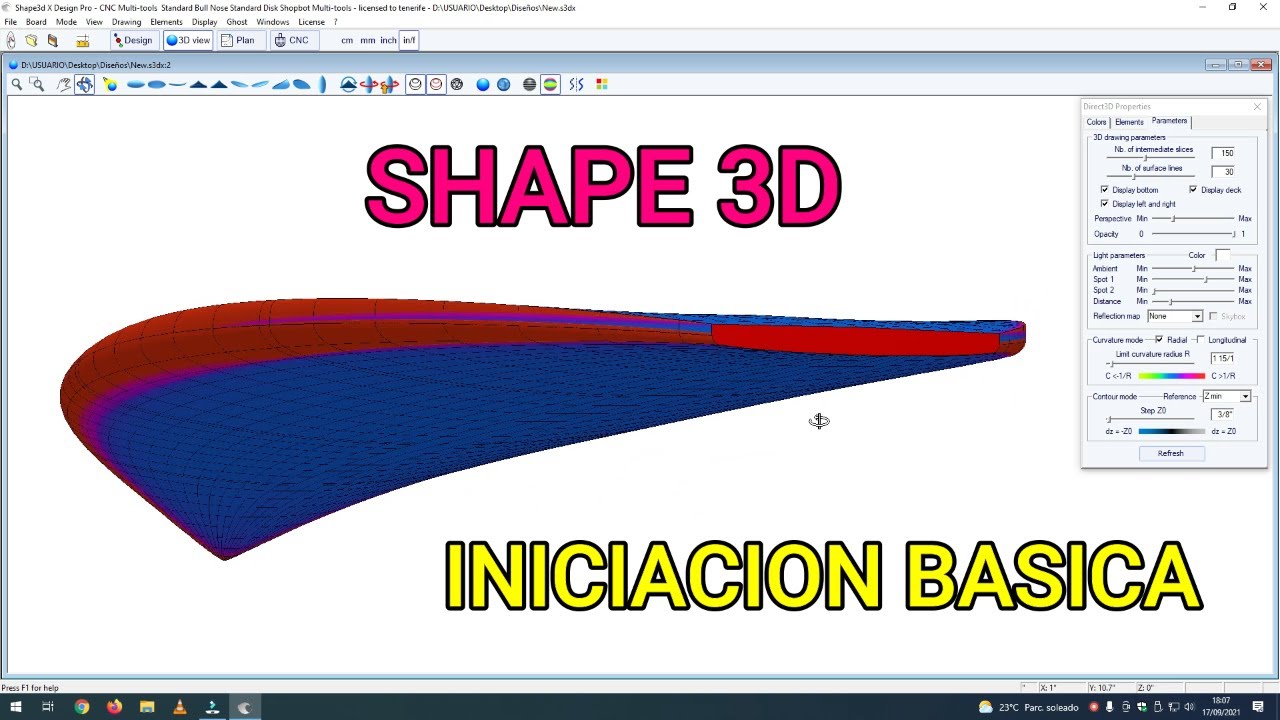Click the rainbow curvature sphere icon

pos(550,85)
